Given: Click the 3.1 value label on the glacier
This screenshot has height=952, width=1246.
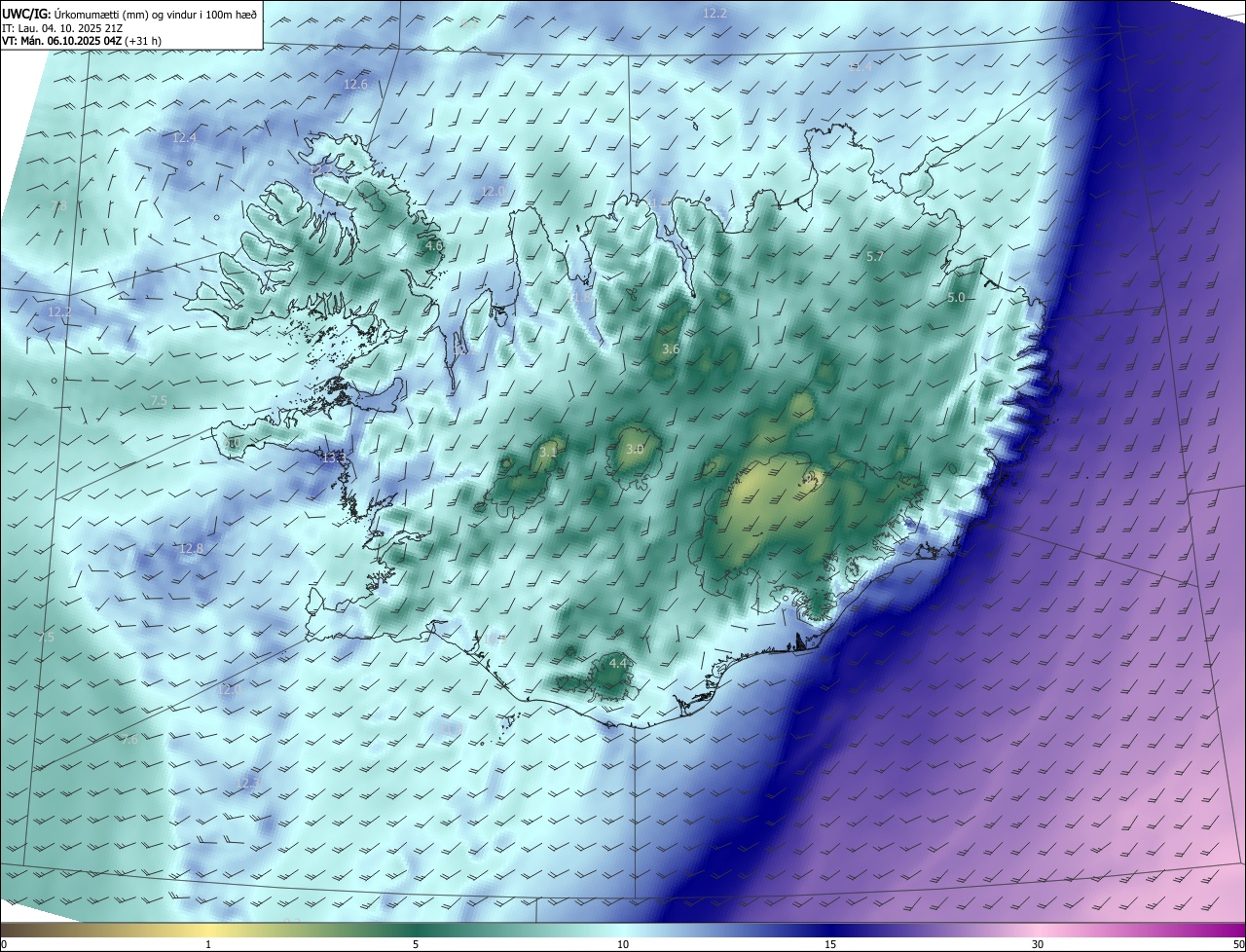Looking at the screenshot, I should point(548,452).
